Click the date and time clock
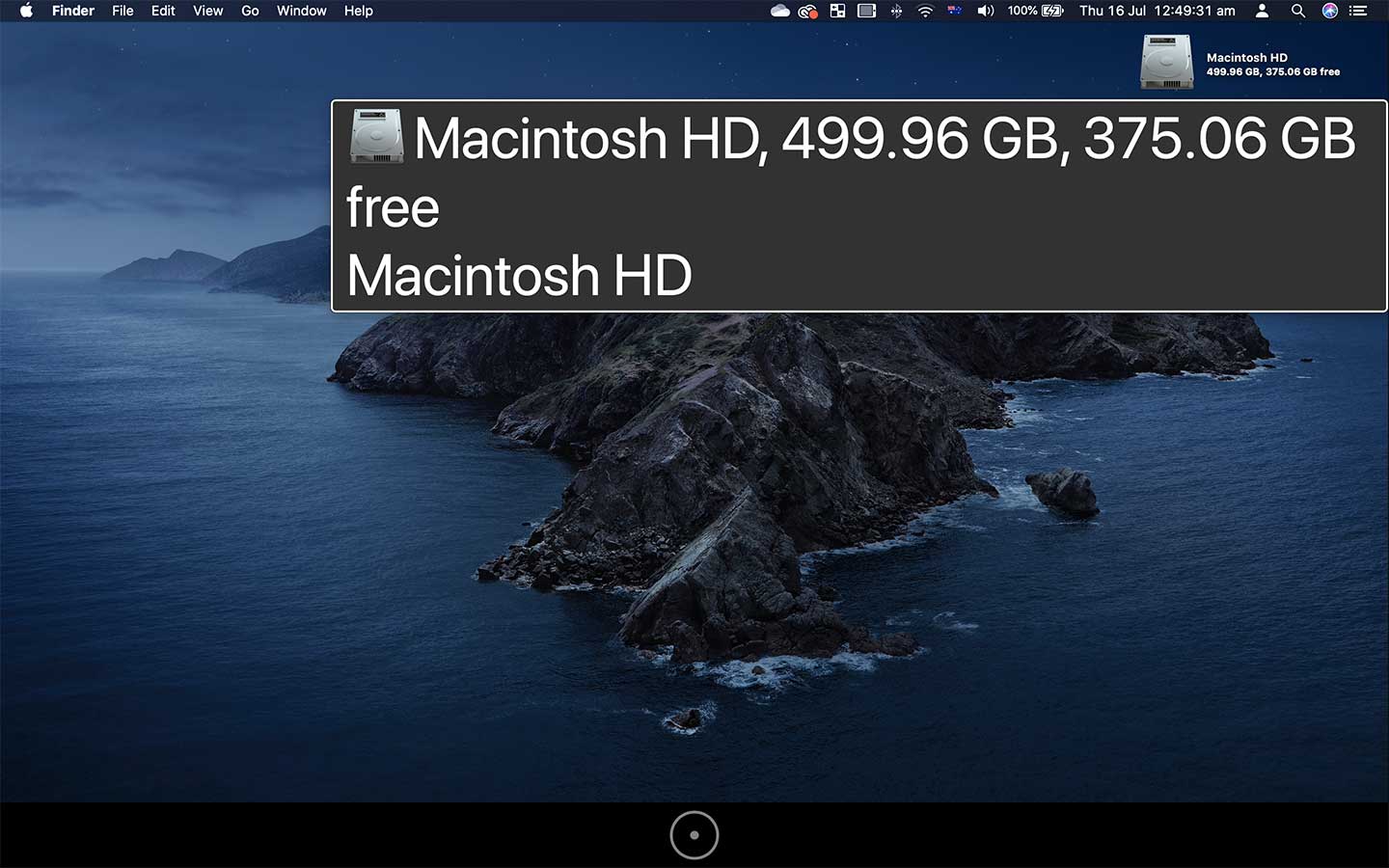The height and width of the screenshot is (868, 1389). 1157,11
